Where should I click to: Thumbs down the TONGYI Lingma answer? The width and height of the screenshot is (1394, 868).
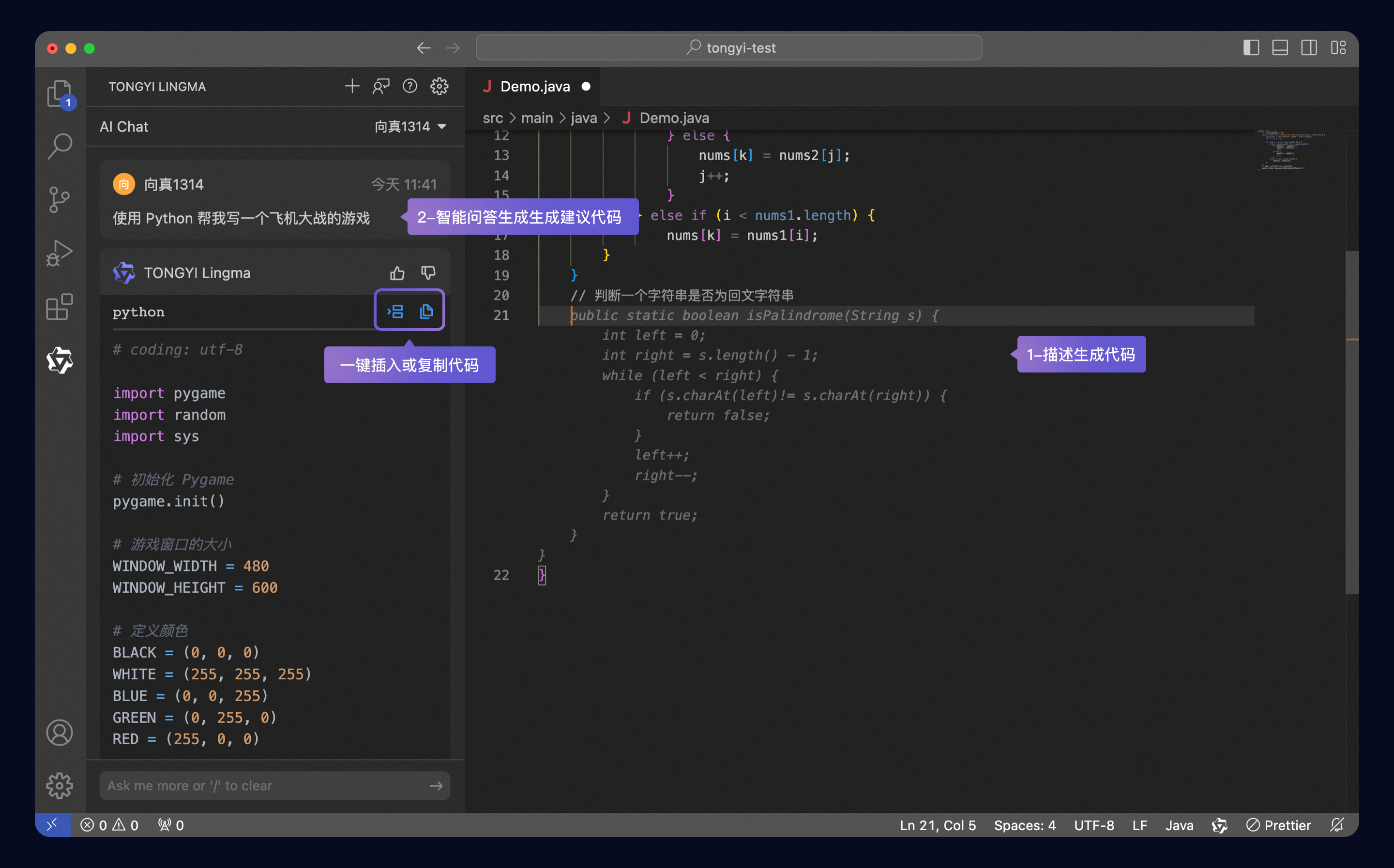[x=428, y=273]
